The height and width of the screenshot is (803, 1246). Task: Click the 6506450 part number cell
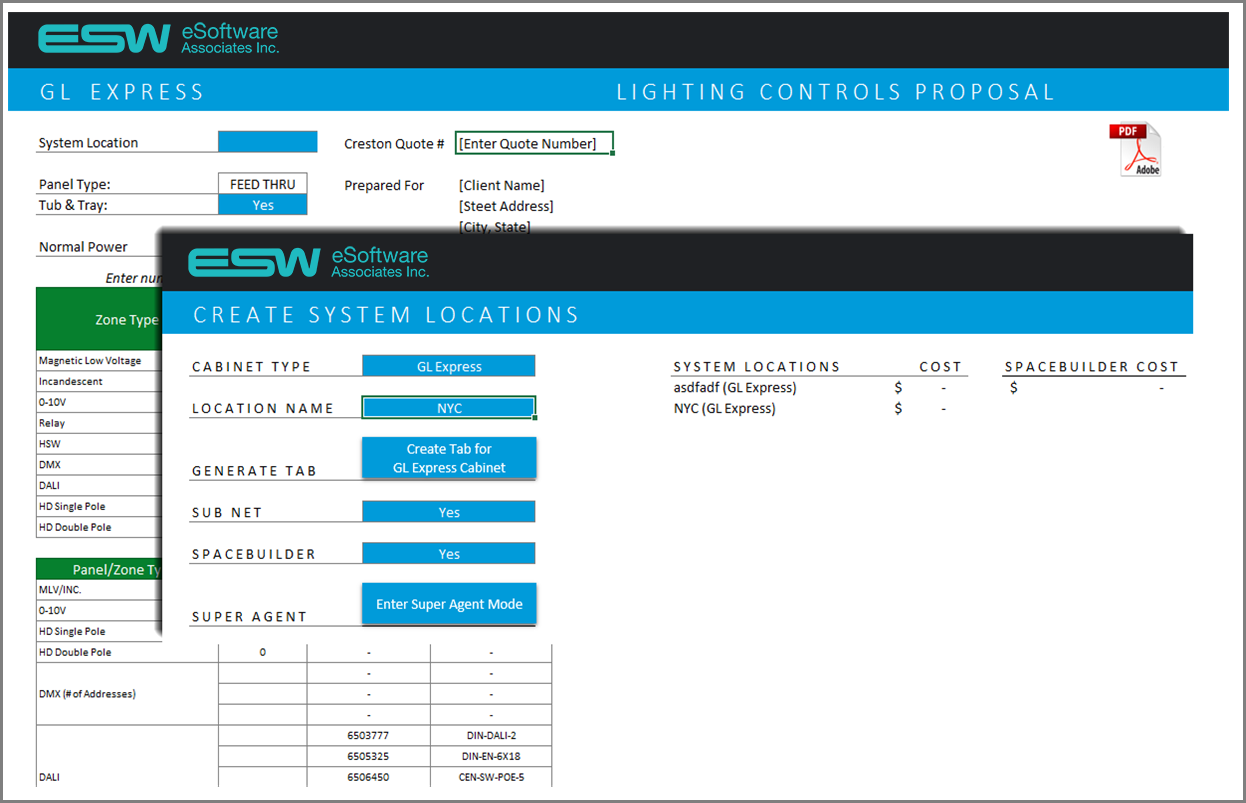[x=368, y=777]
